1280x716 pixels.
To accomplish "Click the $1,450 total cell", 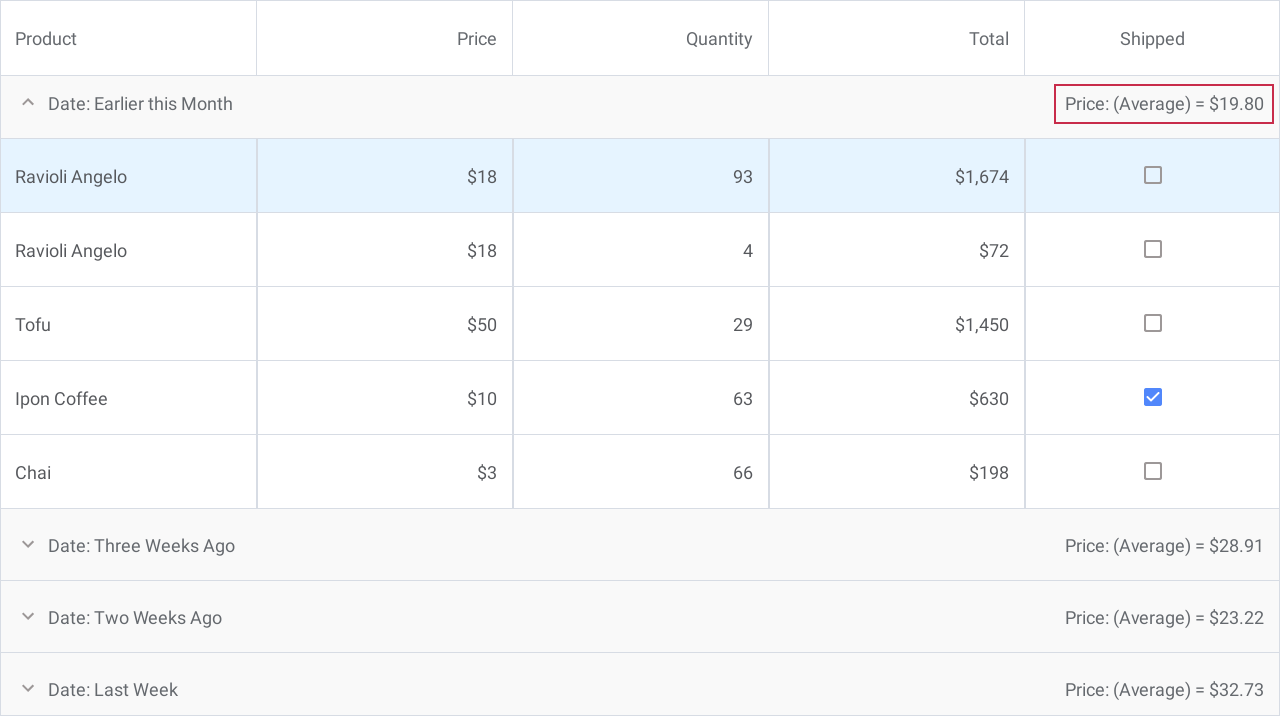I will click(x=981, y=324).
